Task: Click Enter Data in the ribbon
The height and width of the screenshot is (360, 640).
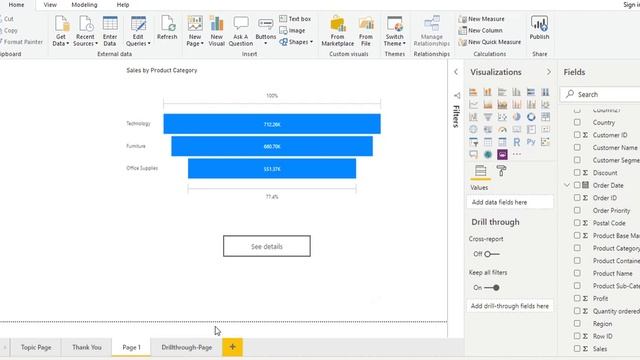Action: 110,31
